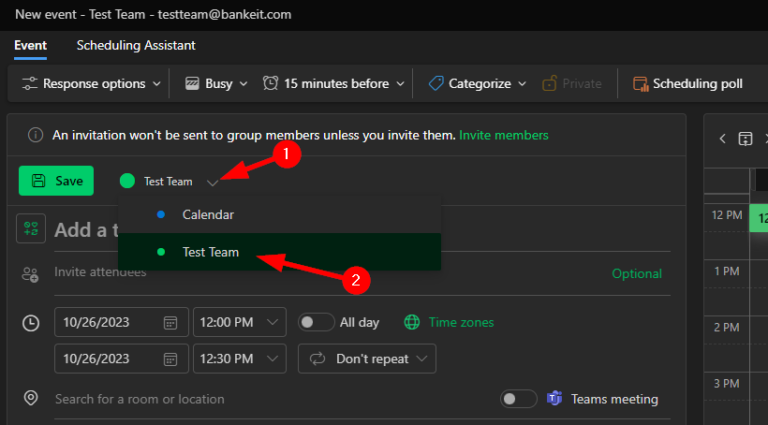Screen dimensions: 768x425
Task: Open the start date calendar picker icon
Action: click(x=170, y=323)
